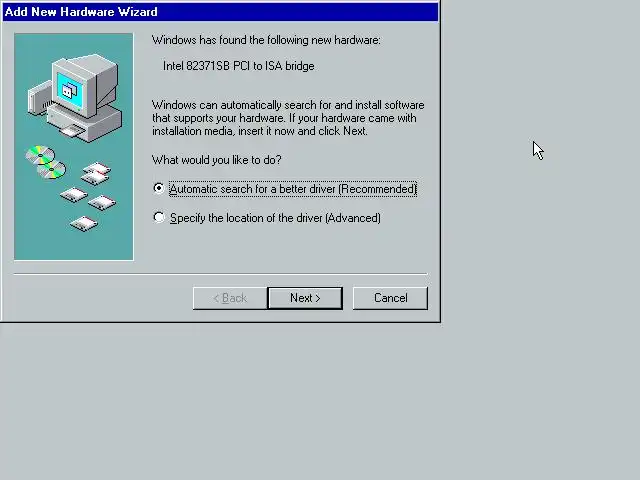Click the "What would you like to do?" text
Image resolution: width=640 pixels, height=480 pixels.
pos(217,160)
